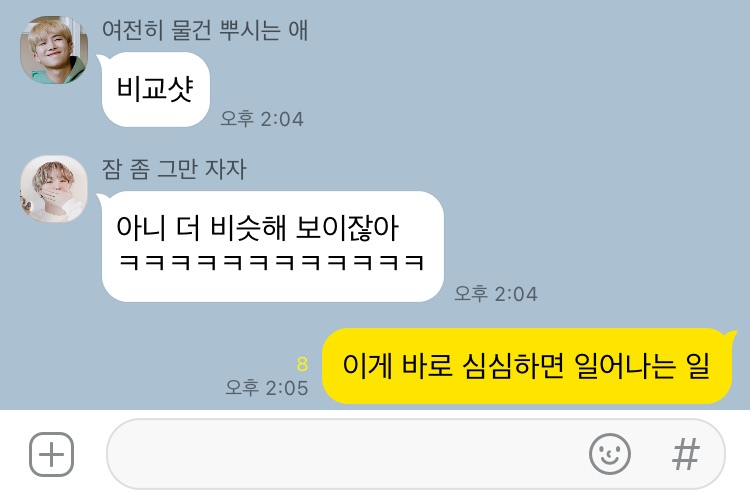Open profile photo of 여전히 물건 뿌시는 애
The height and width of the screenshot is (491, 750).
click(54, 50)
